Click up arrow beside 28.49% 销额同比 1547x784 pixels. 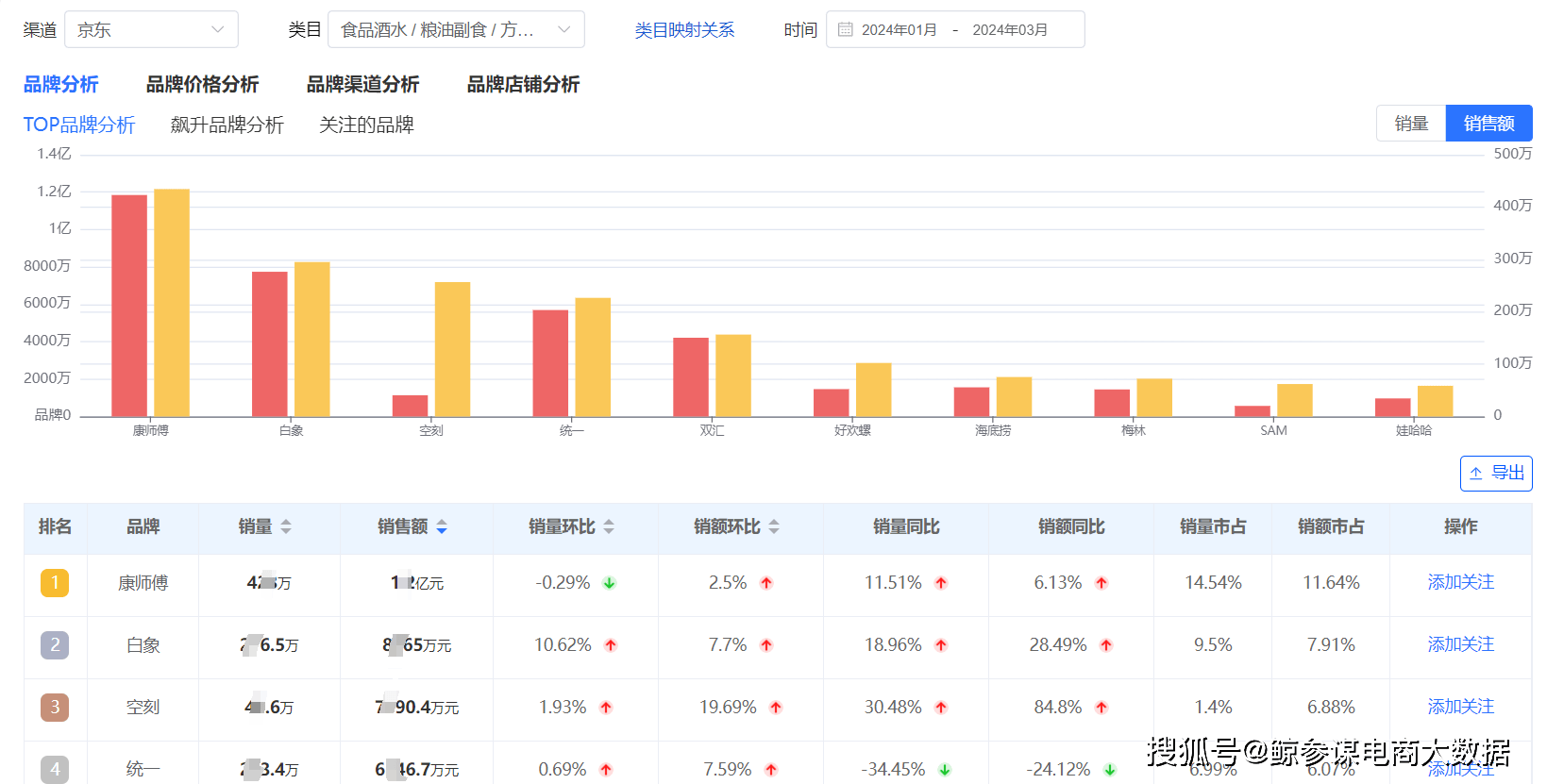pos(1106,645)
